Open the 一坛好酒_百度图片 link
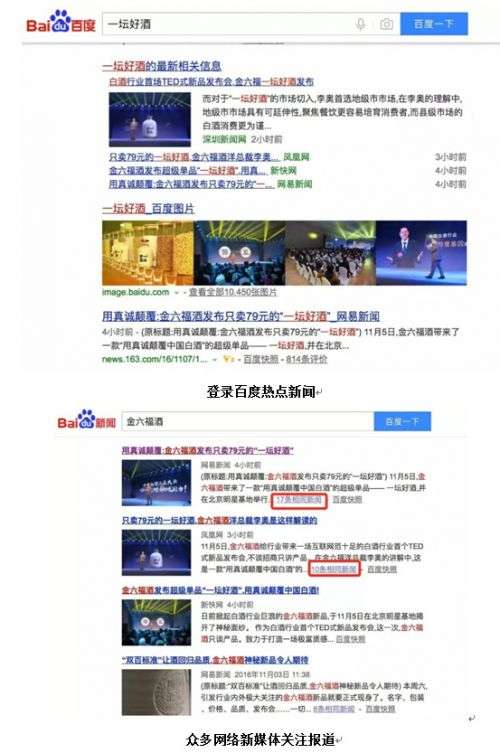Image resolution: width=500 pixels, height=753 pixels. pyautogui.click(x=148, y=208)
